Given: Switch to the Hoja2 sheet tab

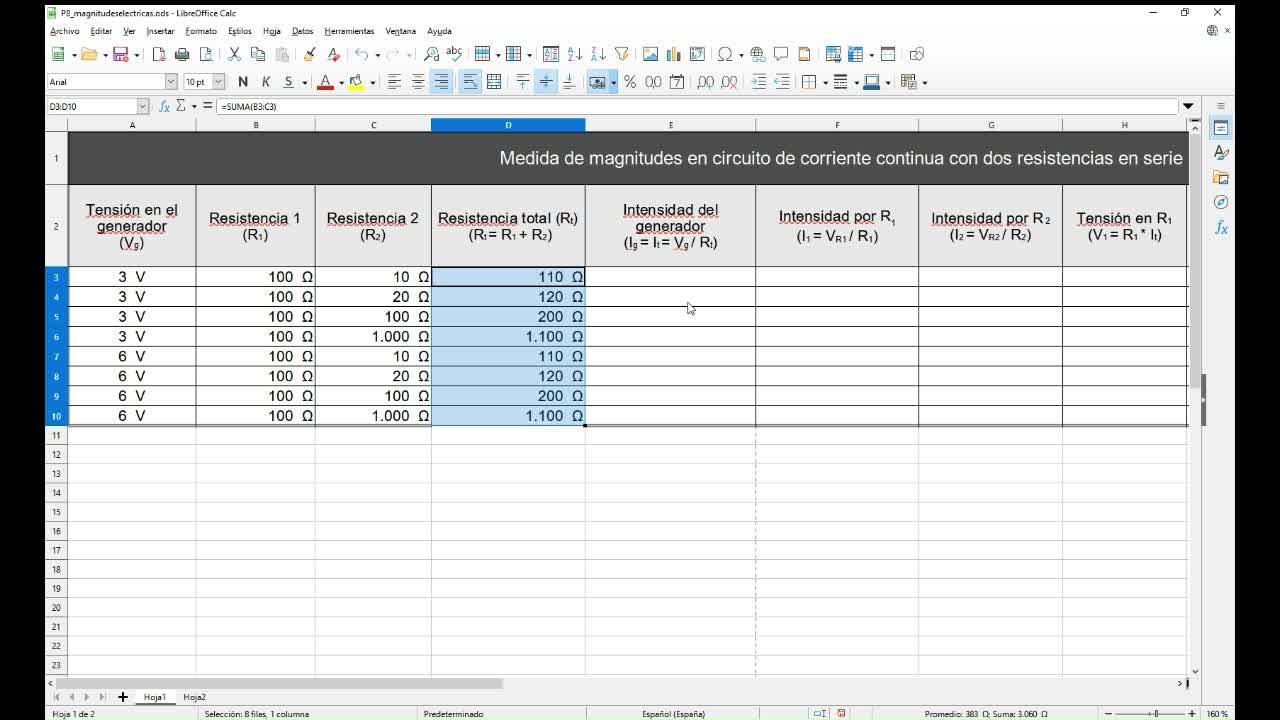Looking at the screenshot, I should 194,697.
